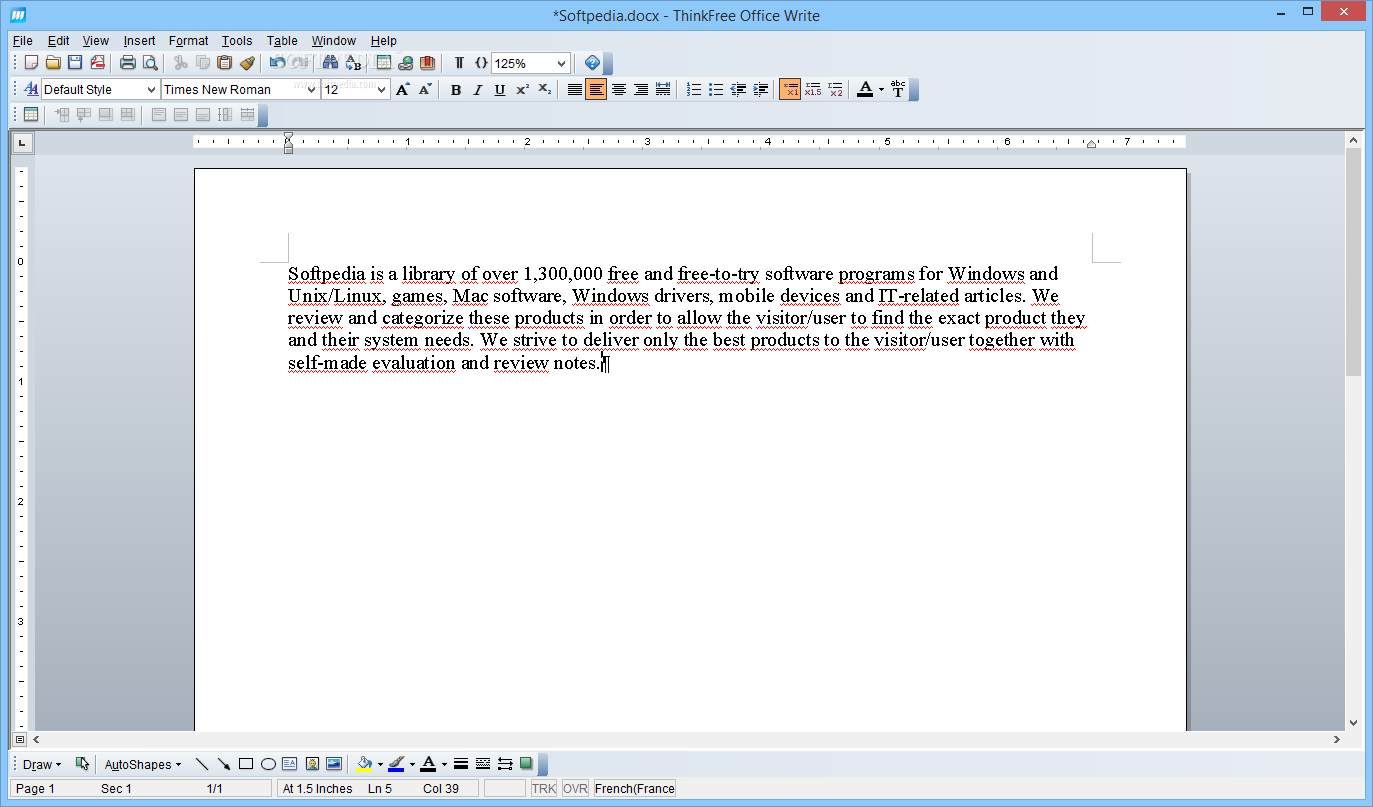Set double line spacing x2

(835, 89)
